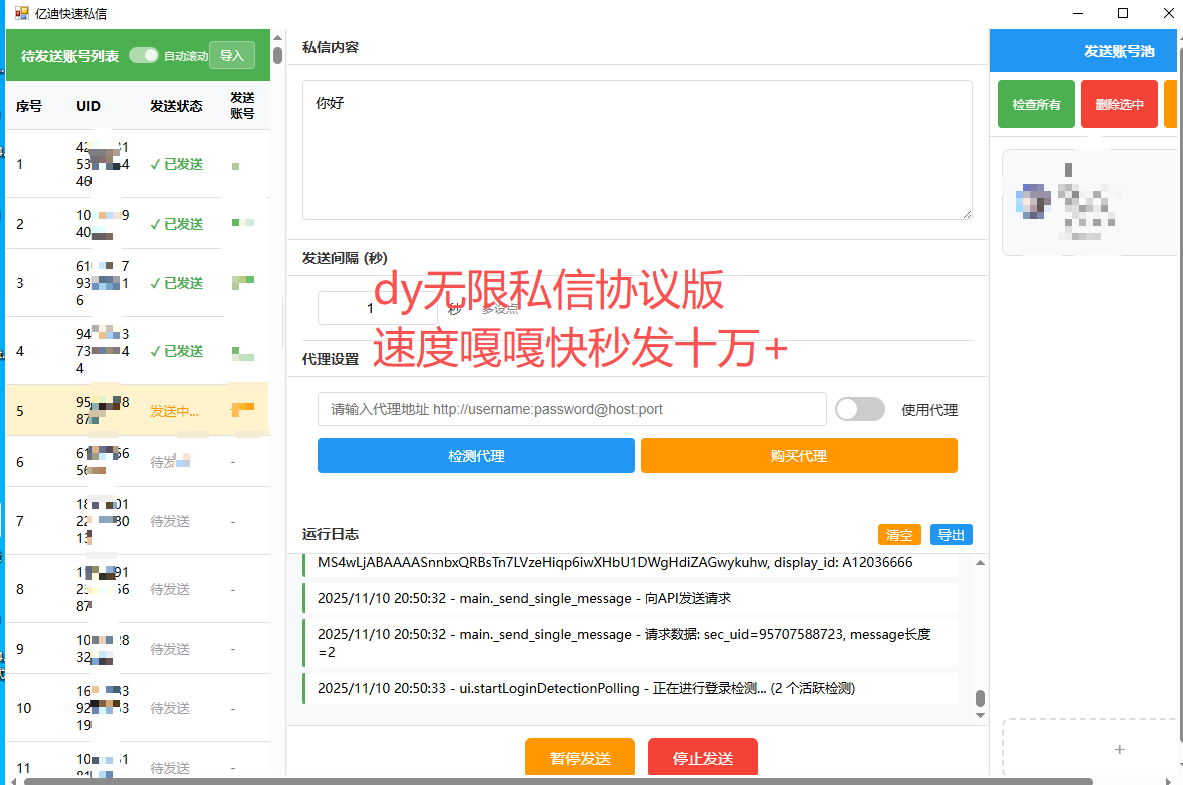Stop sending with 停止发送 button
1183x785 pixels.
click(x=702, y=758)
